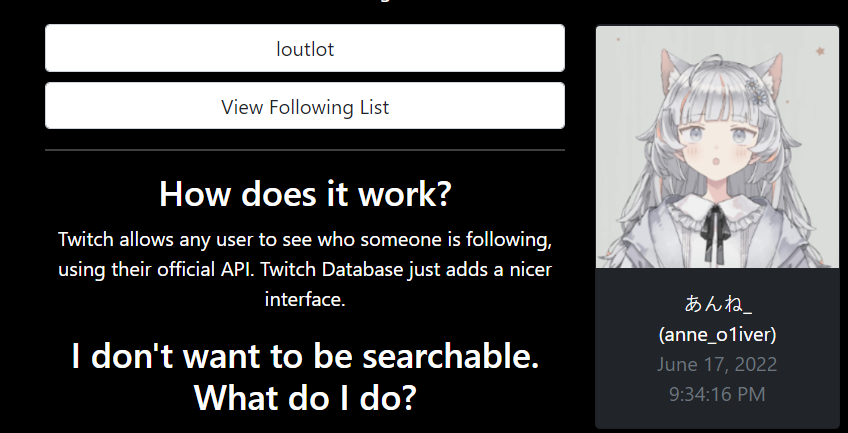This screenshot has width=848, height=433.
Task: Open the anne_o1iver avatar image
Action: [x=717, y=147]
